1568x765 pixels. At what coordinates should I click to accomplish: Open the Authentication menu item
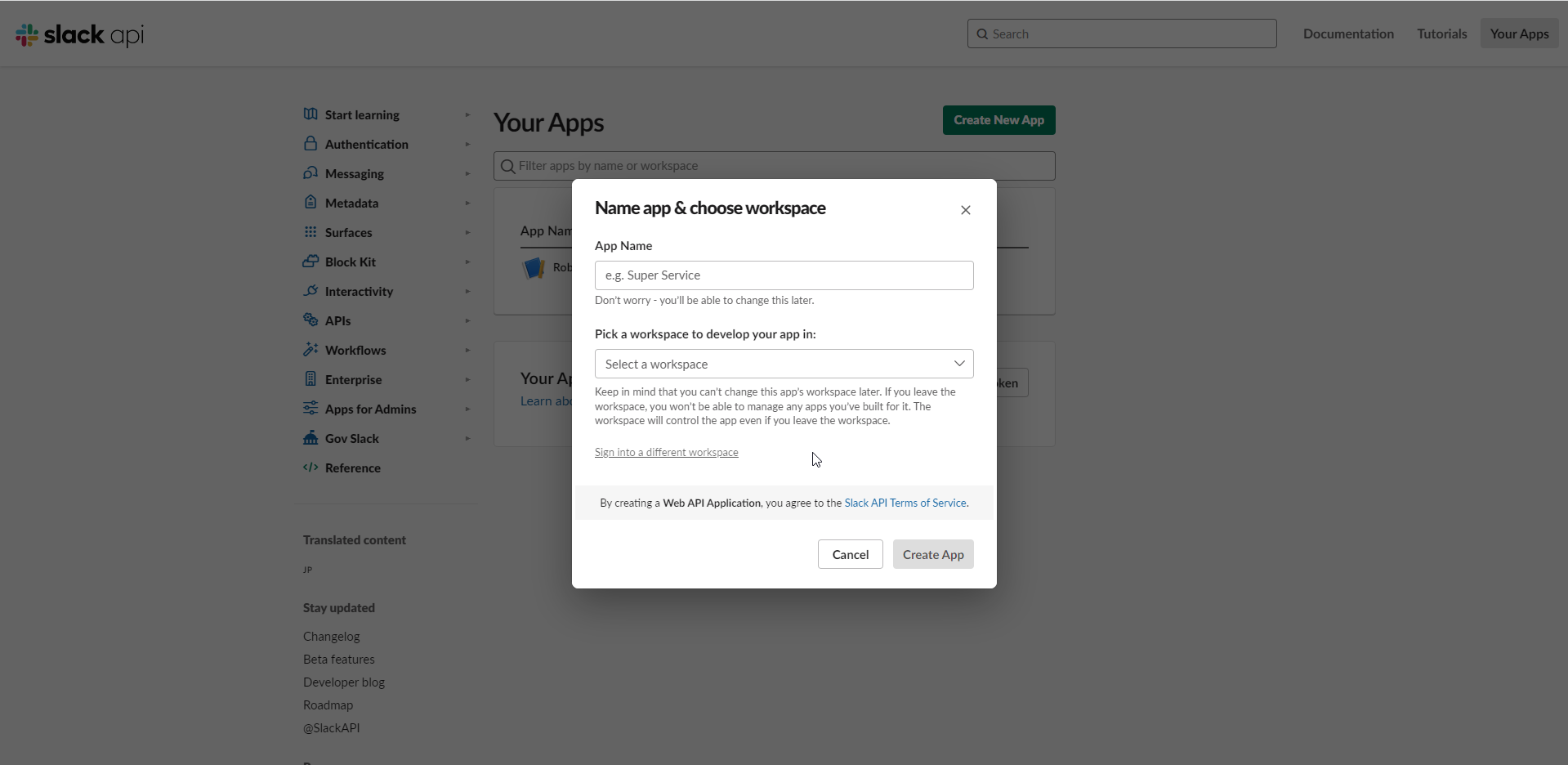[x=366, y=144]
